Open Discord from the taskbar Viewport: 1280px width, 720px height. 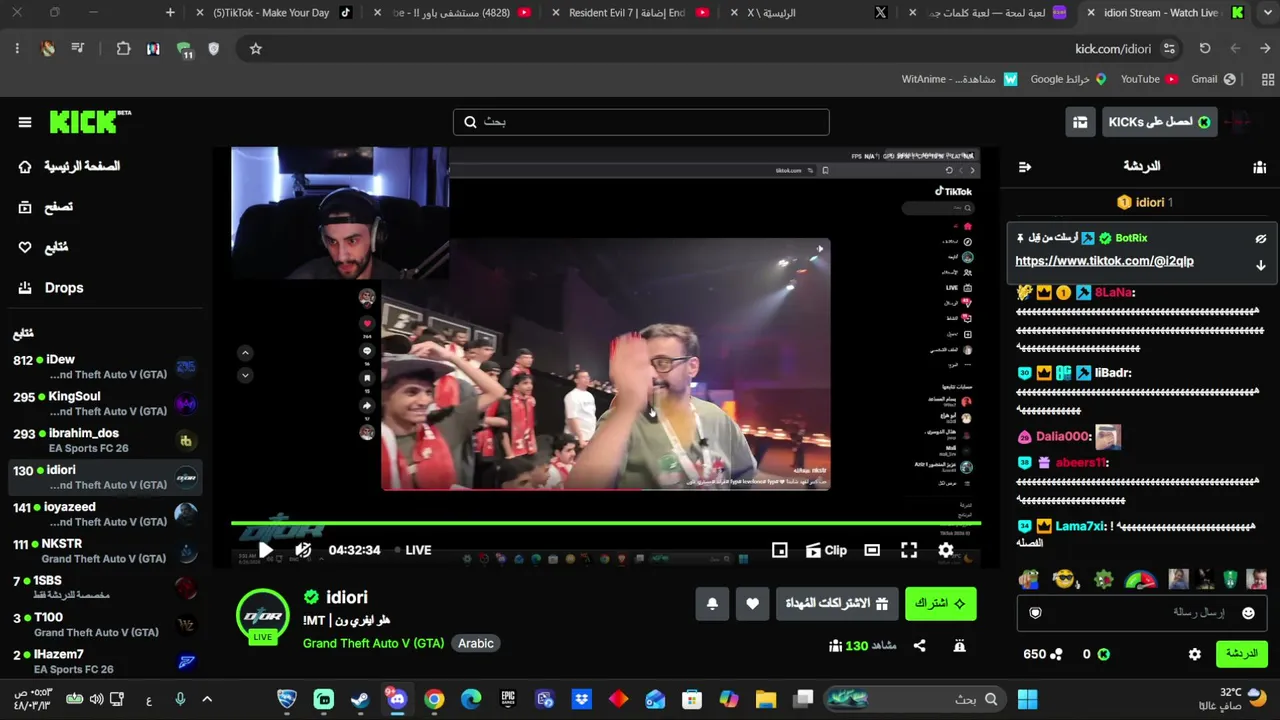(397, 699)
